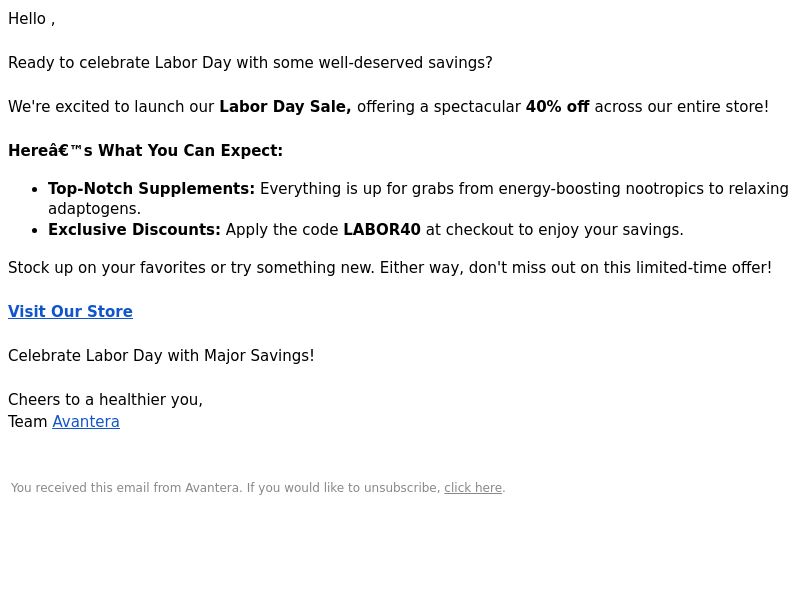Click the unsubscribe 'click here' link
This screenshot has width=800, height=600.
[473, 488]
